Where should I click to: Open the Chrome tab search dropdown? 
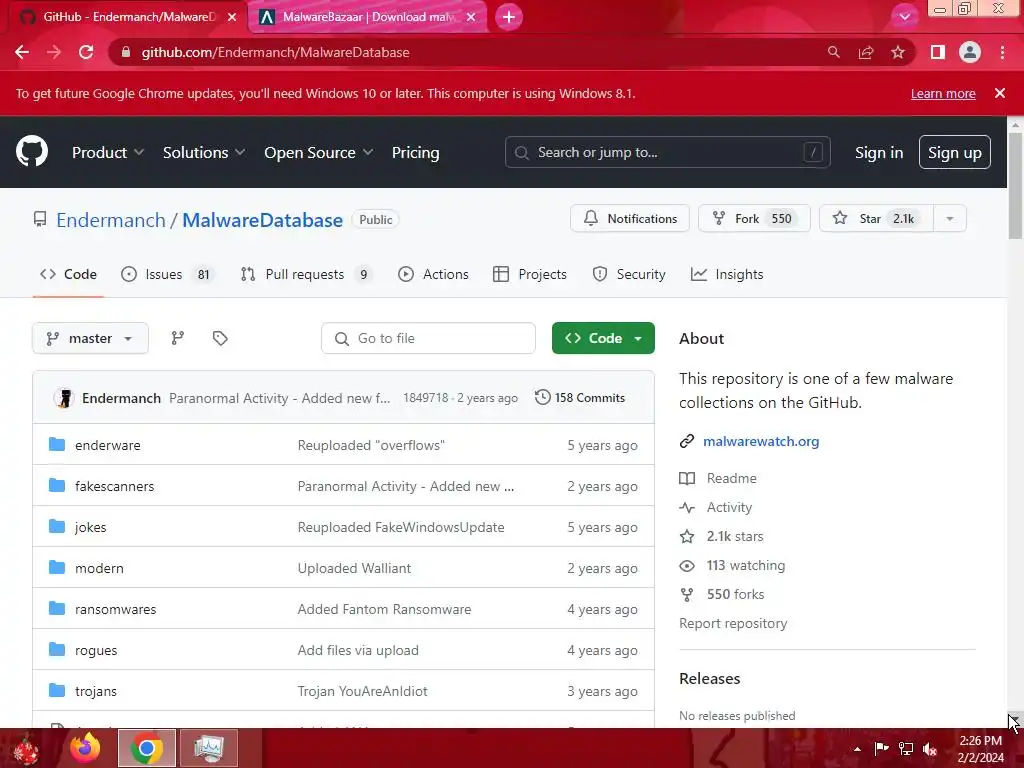pos(904,17)
